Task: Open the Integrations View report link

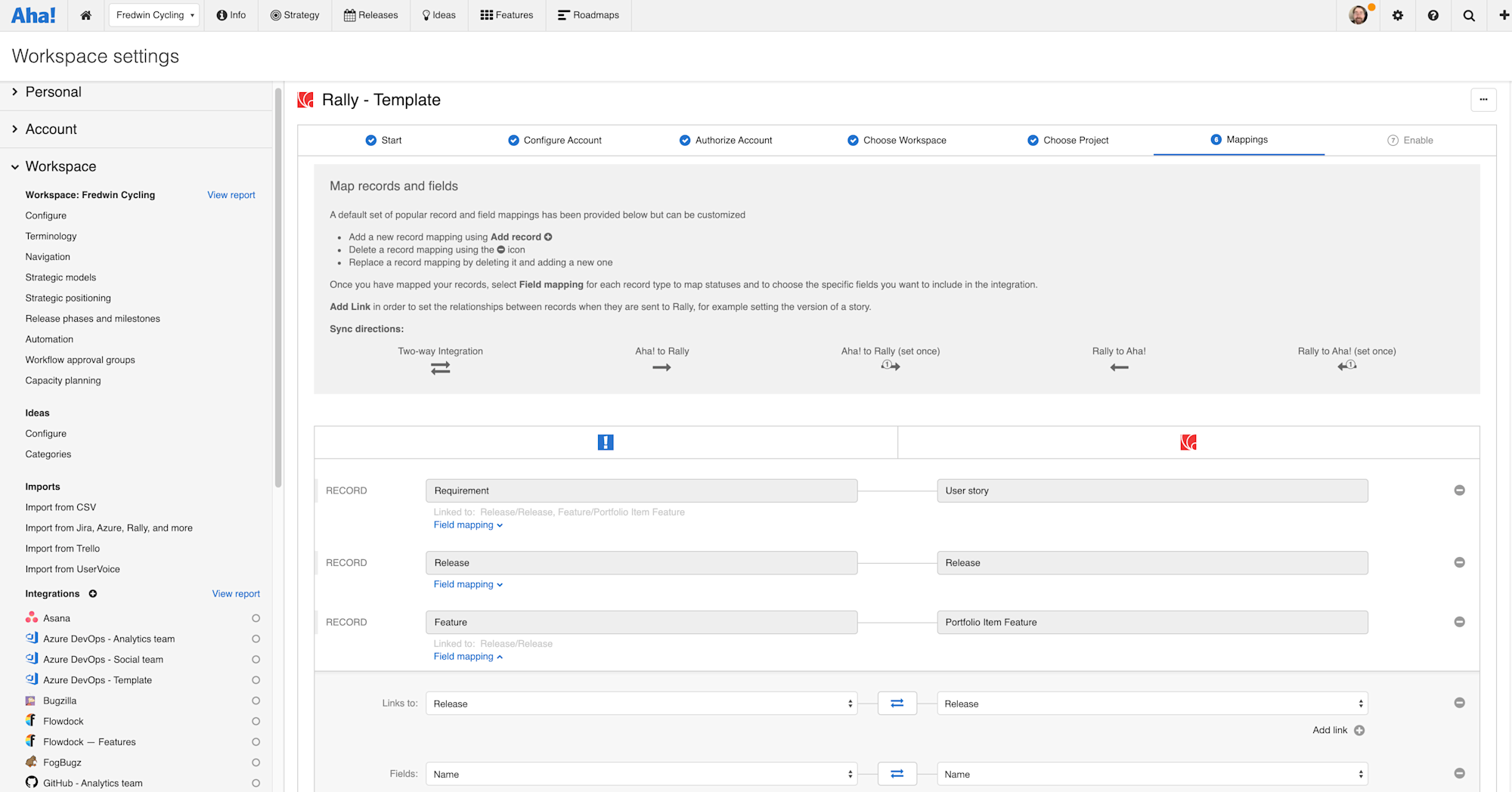Action: coord(235,593)
